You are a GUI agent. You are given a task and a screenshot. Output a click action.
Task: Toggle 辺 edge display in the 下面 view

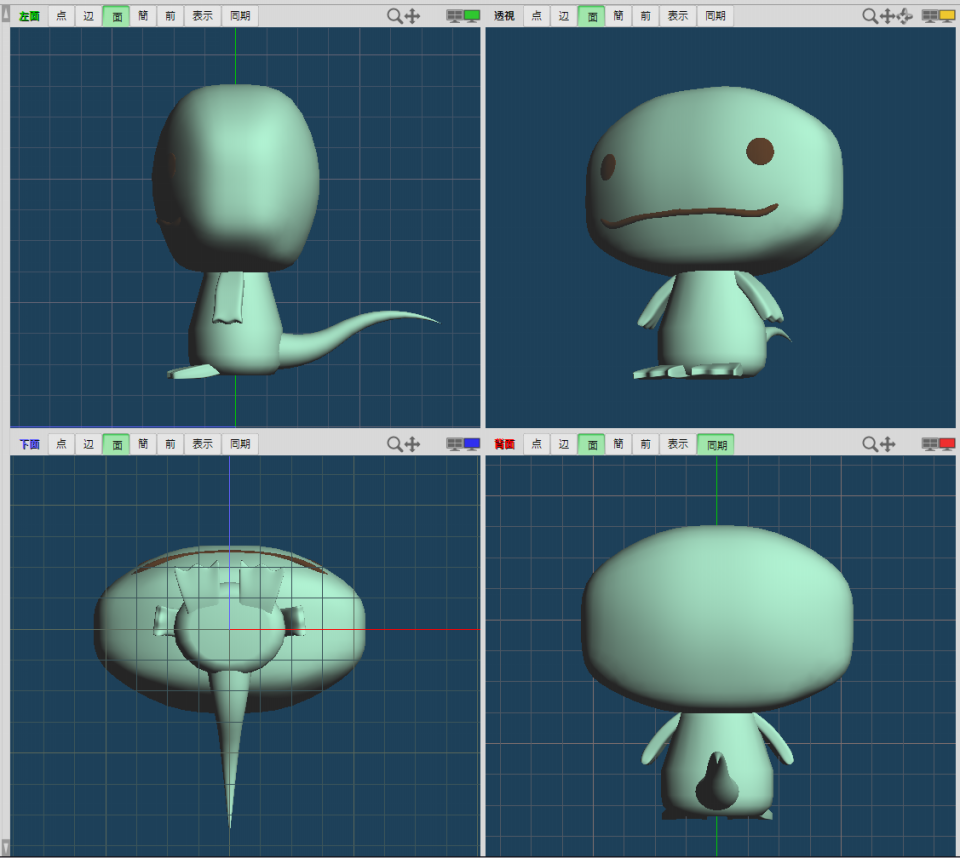(89, 444)
